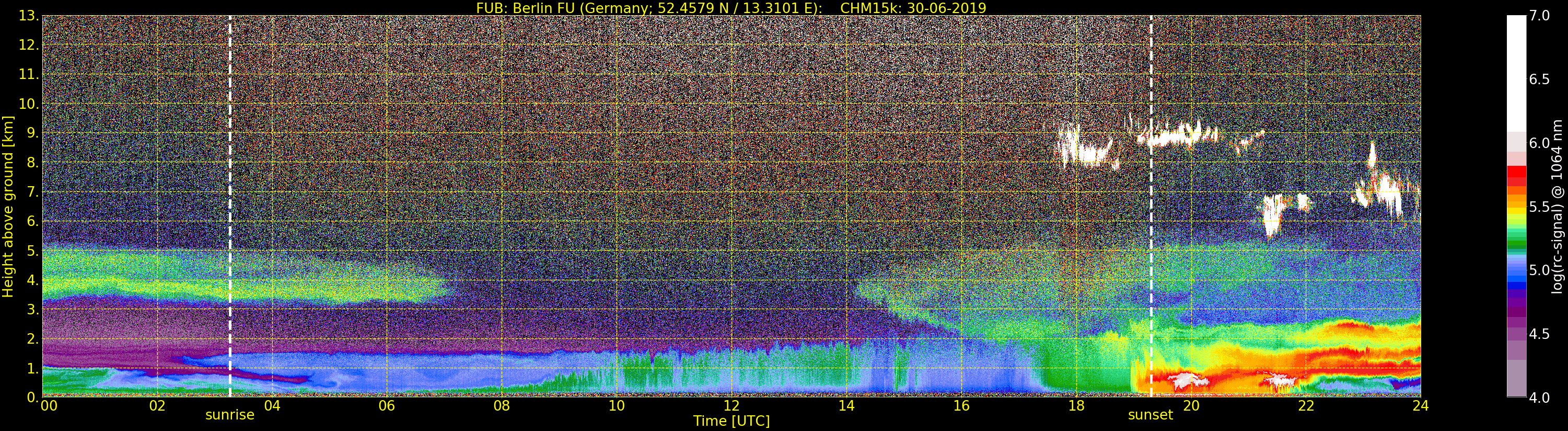The image size is (1568, 431).
Task: Click the white dashed sunrise marker line
Action: (x=230, y=207)
